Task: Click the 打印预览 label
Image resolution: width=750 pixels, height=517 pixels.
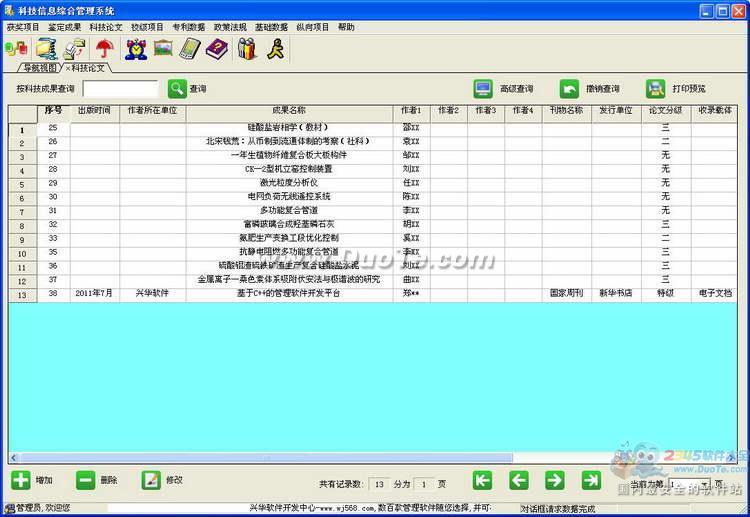Action: point(689,89)
